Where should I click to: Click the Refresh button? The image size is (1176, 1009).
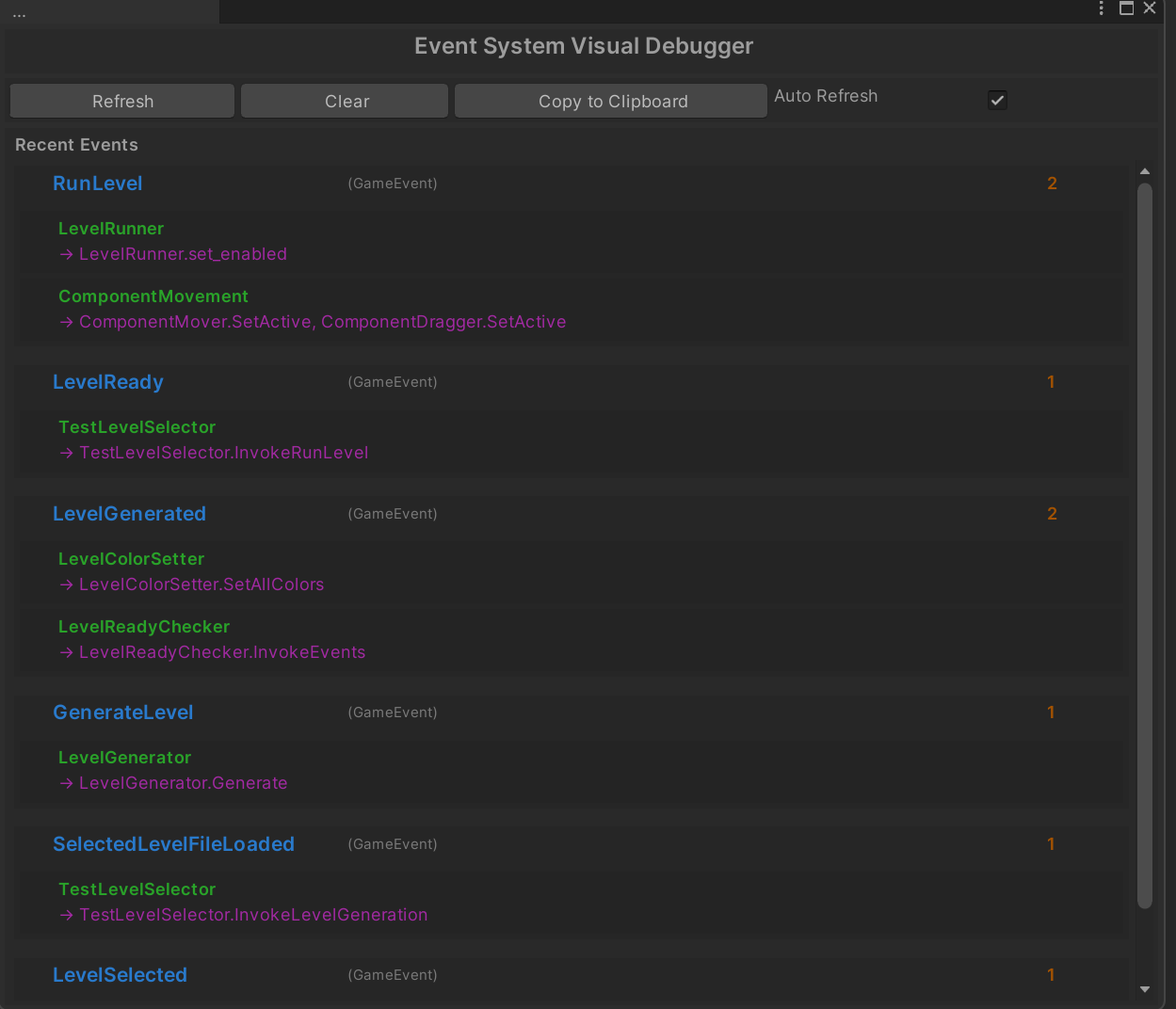tap(121, 101)
